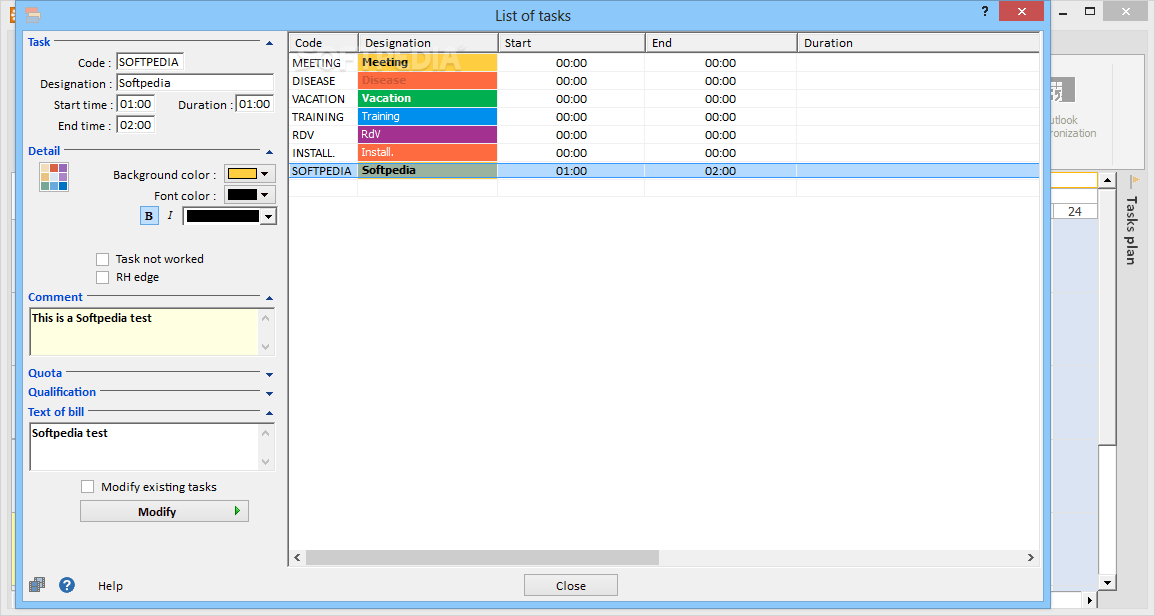Click the 24 cell in main window
This screenshot has height=616, width=1155.
coord(1075,211)
